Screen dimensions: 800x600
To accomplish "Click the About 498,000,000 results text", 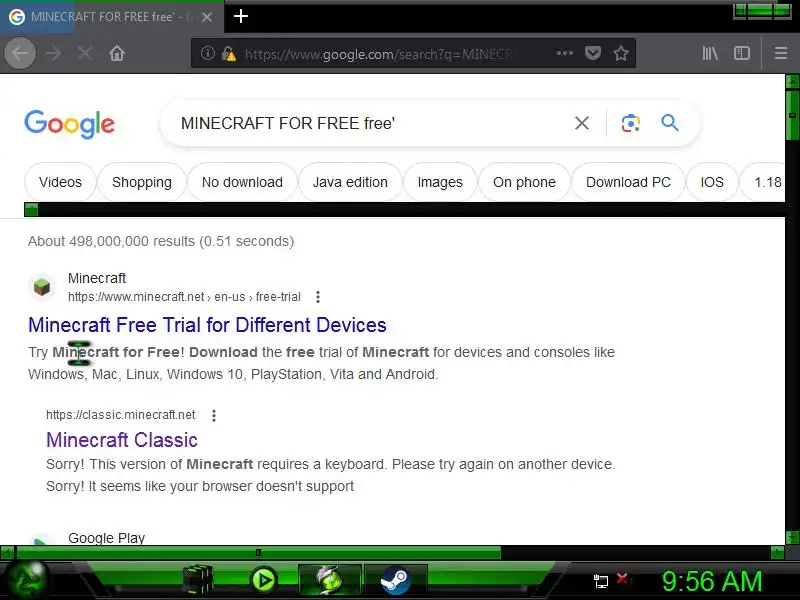I will pos(161,241).
